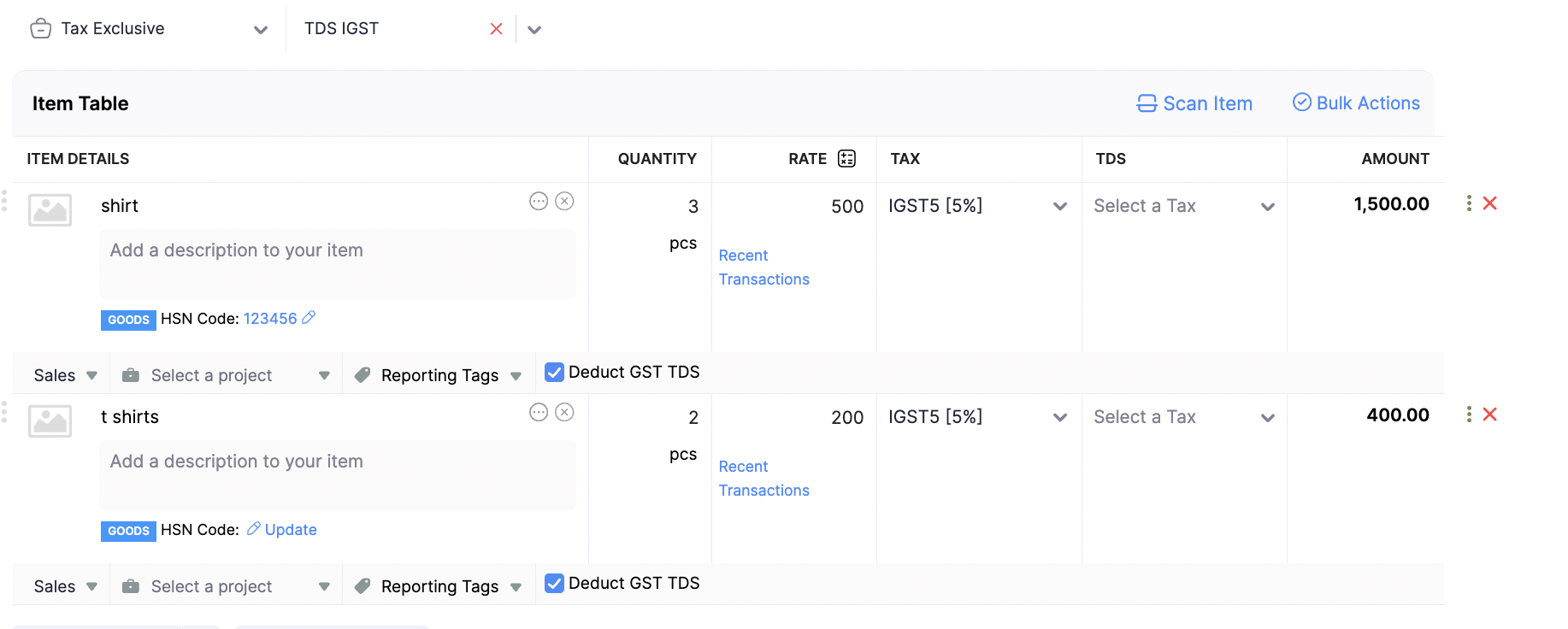Click the description field for t shirts item

[337, 474]
